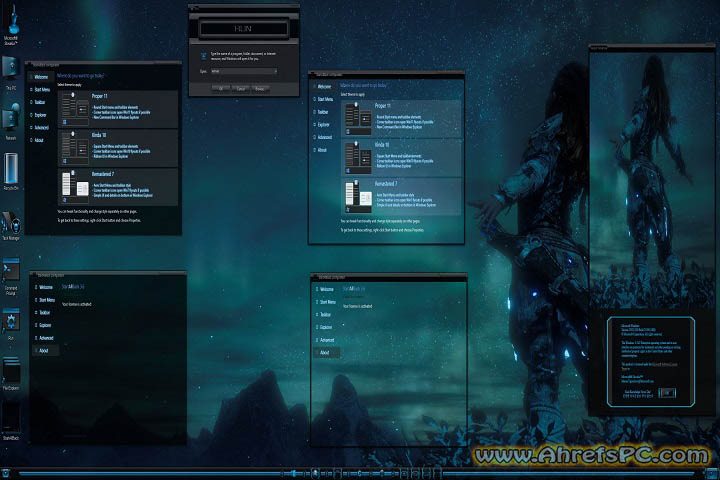
Task: Open the File Explorer desktop shortcut
Action: tap(11, 373)
